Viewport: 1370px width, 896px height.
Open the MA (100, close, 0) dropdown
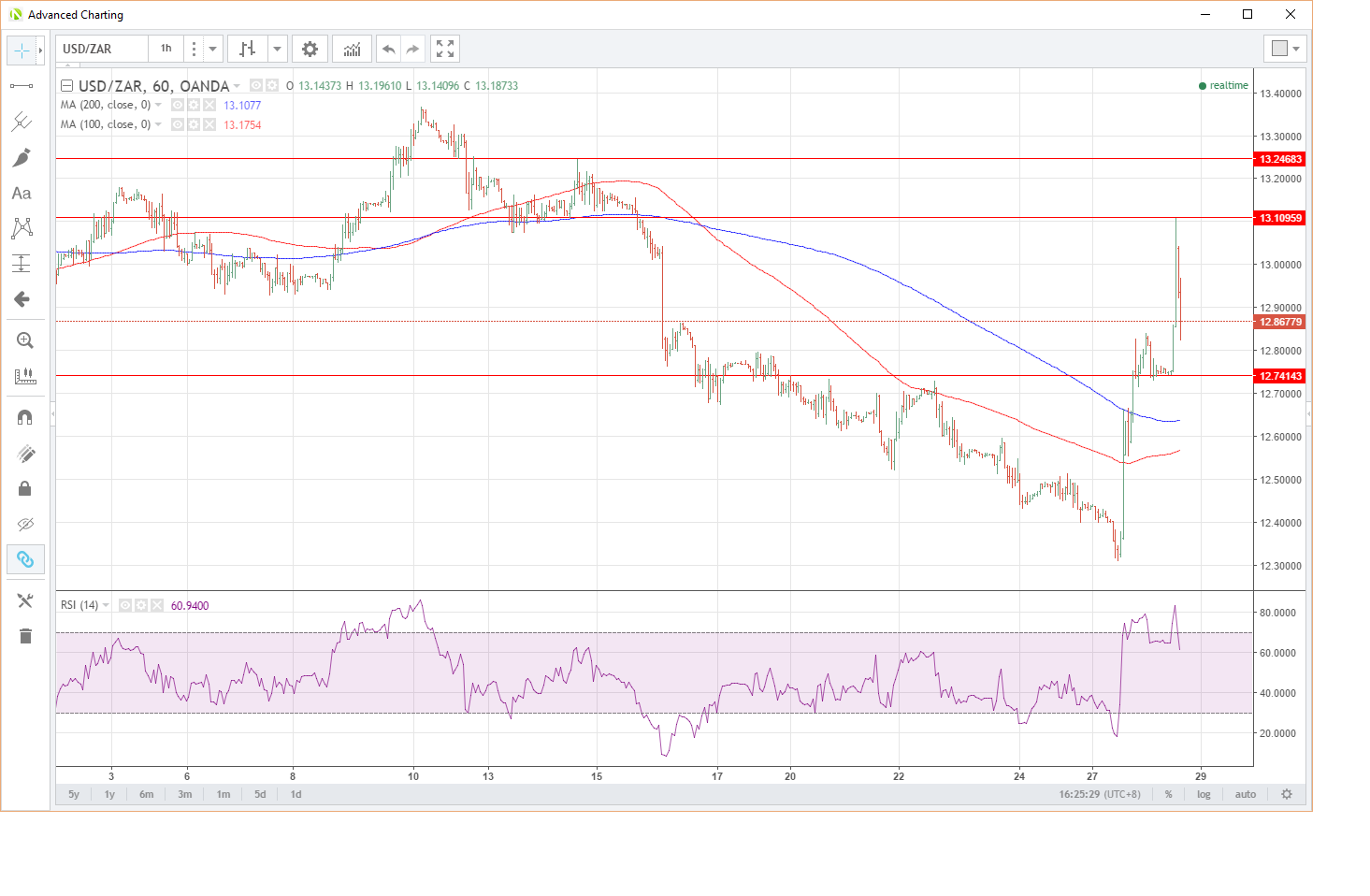pos(158,124)
